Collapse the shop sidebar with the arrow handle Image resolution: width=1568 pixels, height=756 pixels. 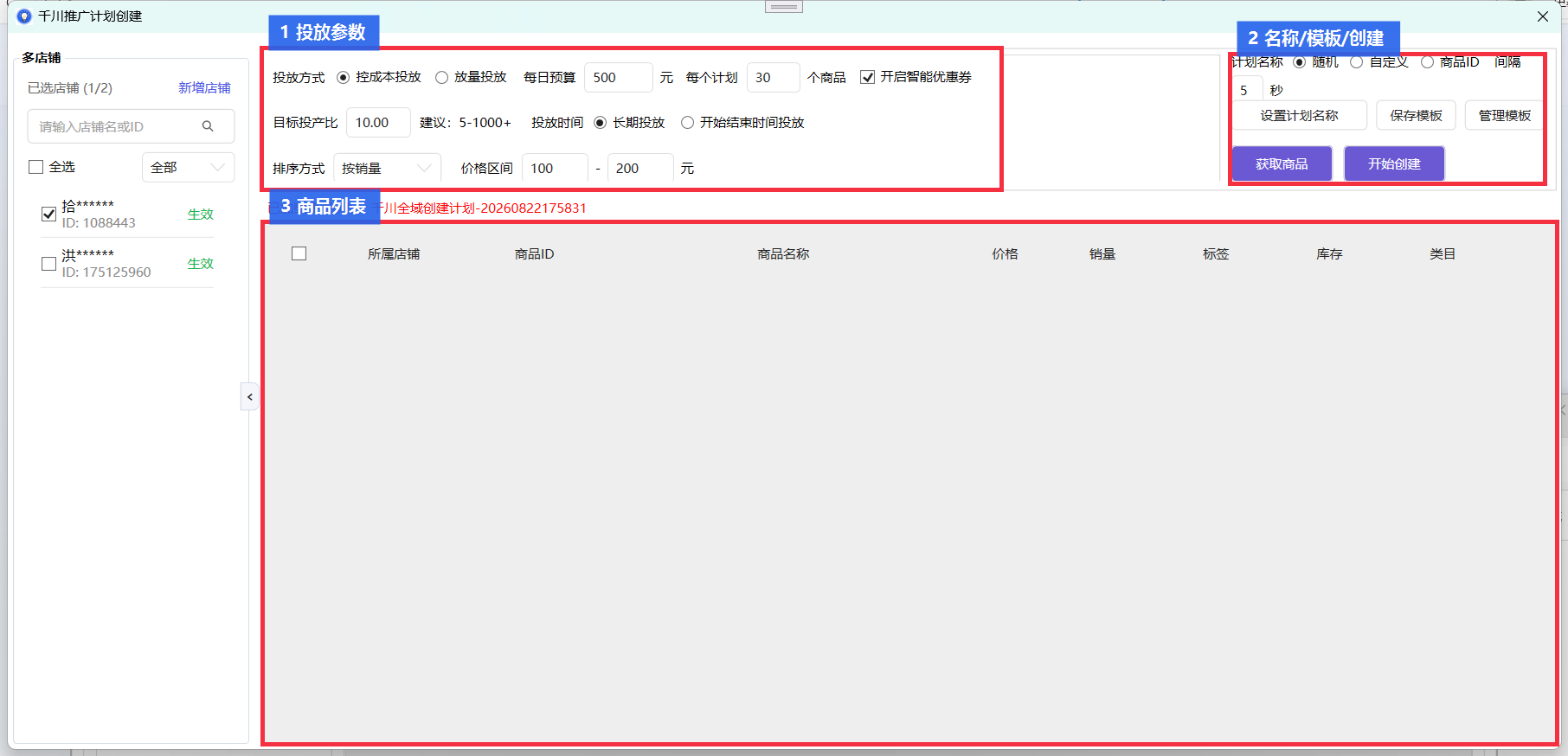pos(250,397)
